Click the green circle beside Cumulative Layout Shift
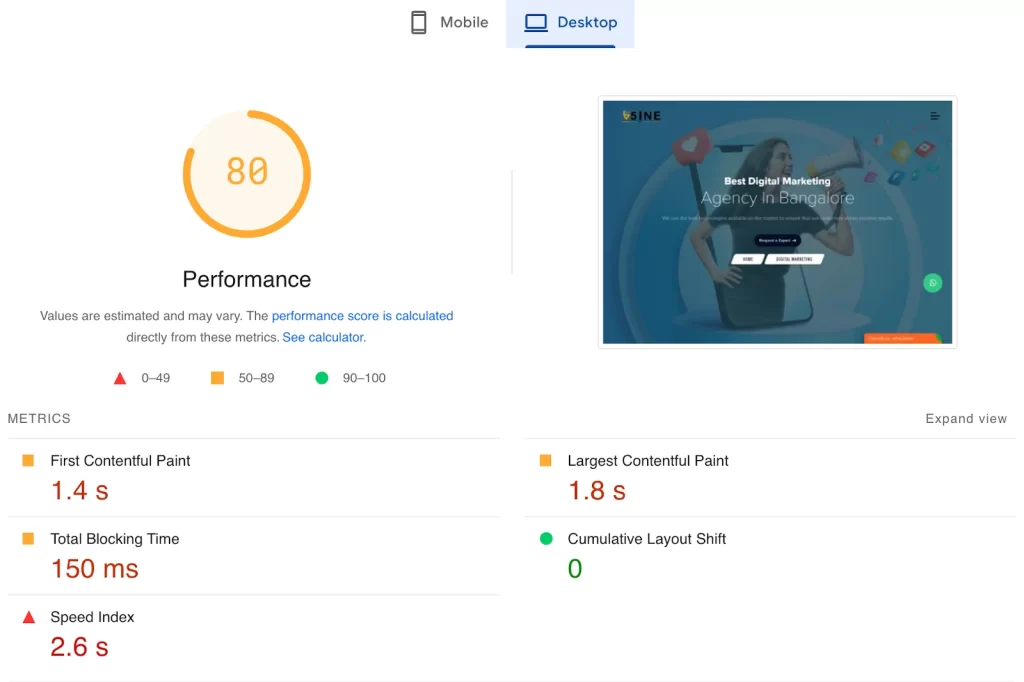The height and width of the screenshot is (682, 1024). point(545,539)
